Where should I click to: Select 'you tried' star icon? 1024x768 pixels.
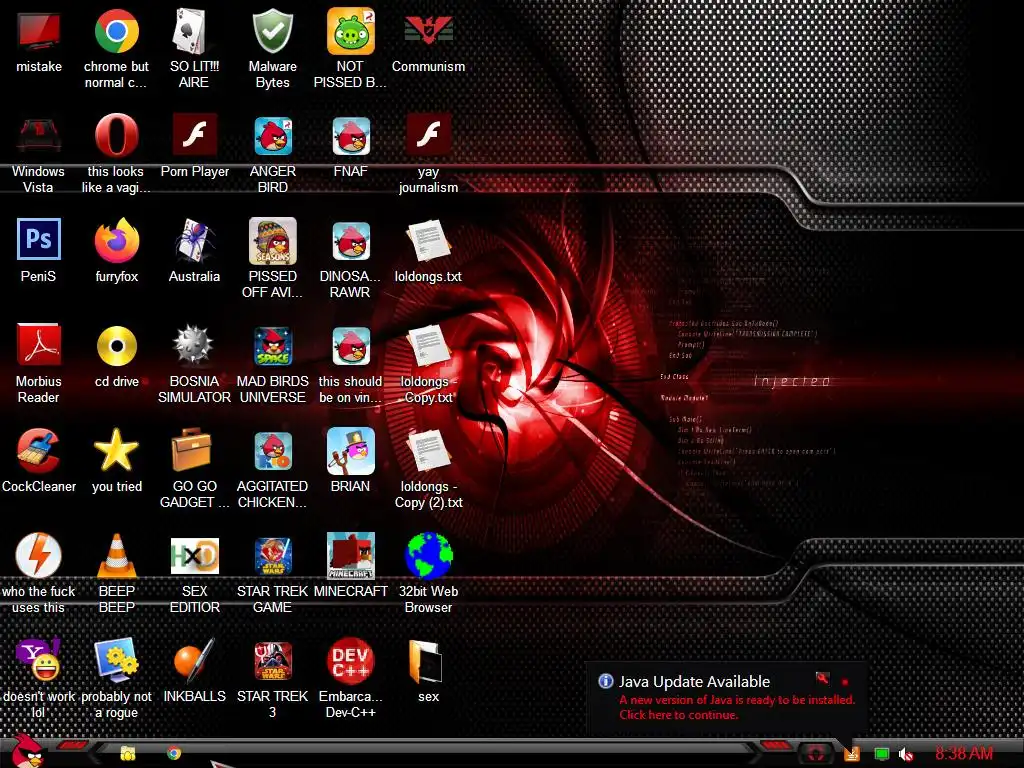pos(116,451)
